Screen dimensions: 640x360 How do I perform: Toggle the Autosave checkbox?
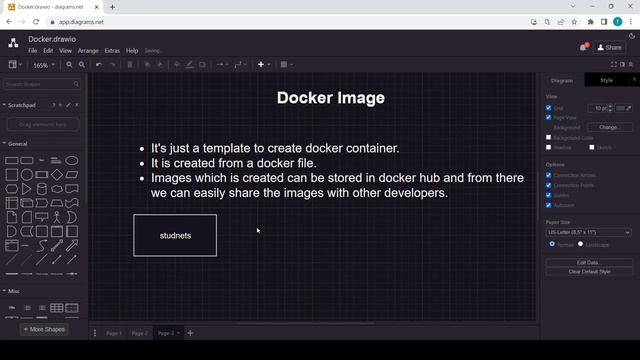coord(549,205)
